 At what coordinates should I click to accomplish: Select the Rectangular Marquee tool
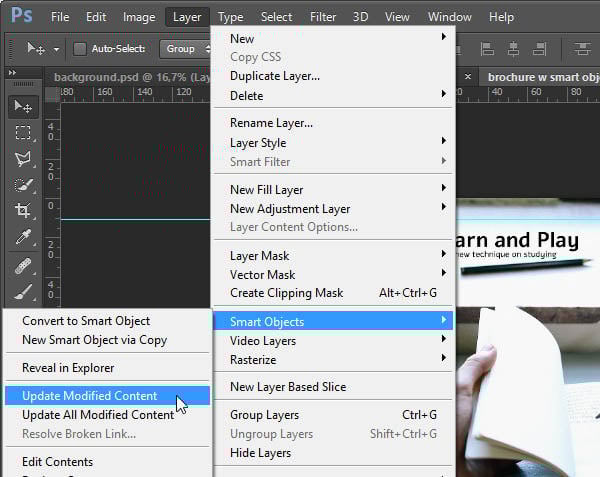point(23,132)
